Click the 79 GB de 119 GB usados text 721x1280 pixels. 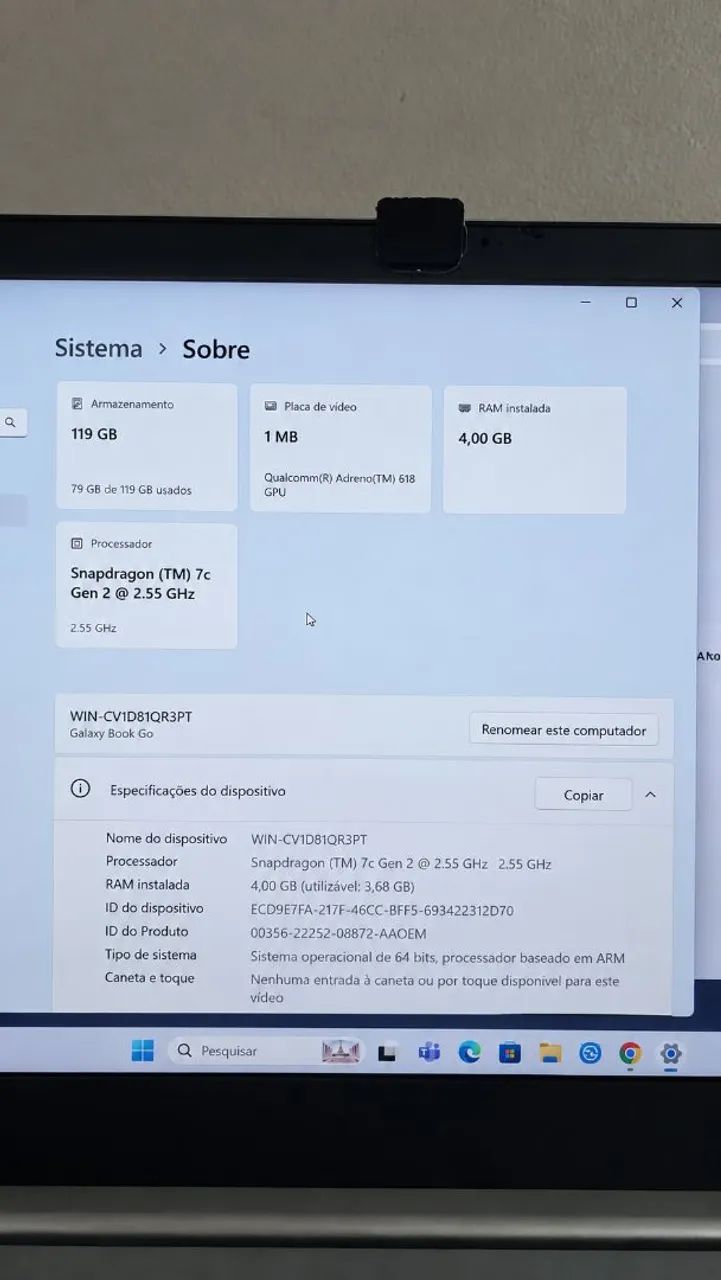coord(131,490)
